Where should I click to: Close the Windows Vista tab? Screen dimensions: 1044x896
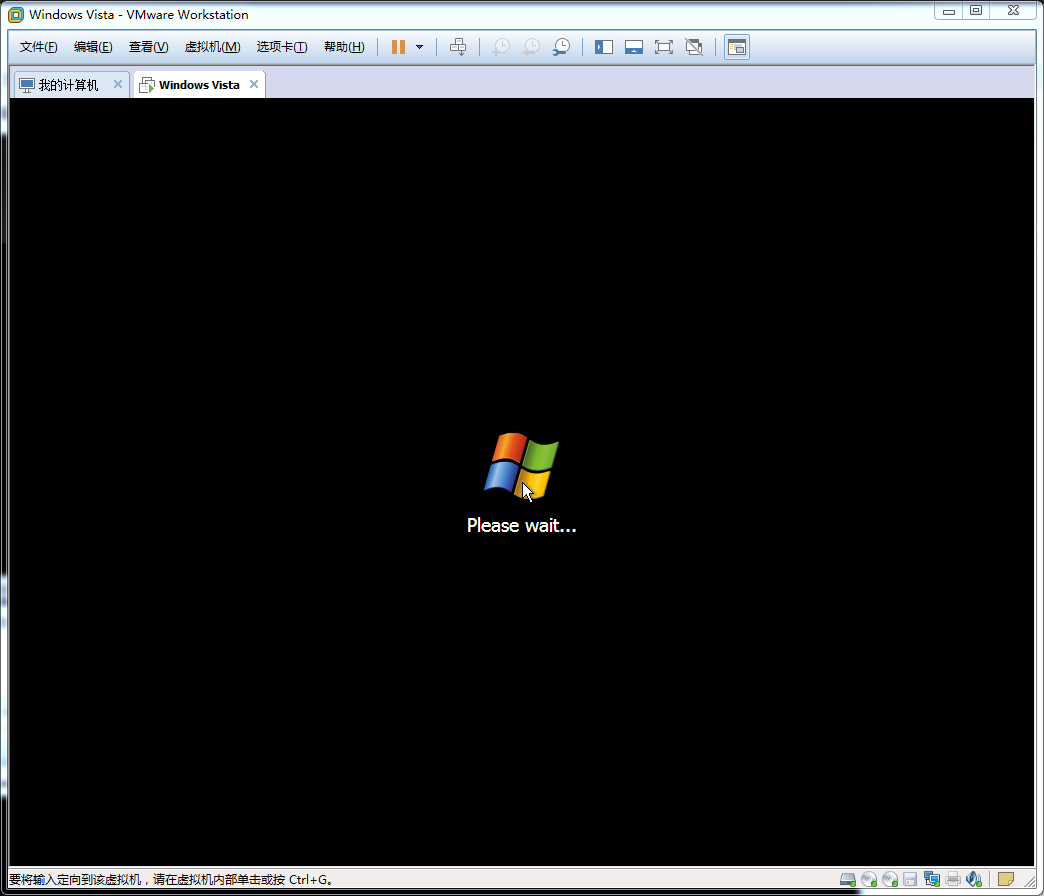(254, 84)
